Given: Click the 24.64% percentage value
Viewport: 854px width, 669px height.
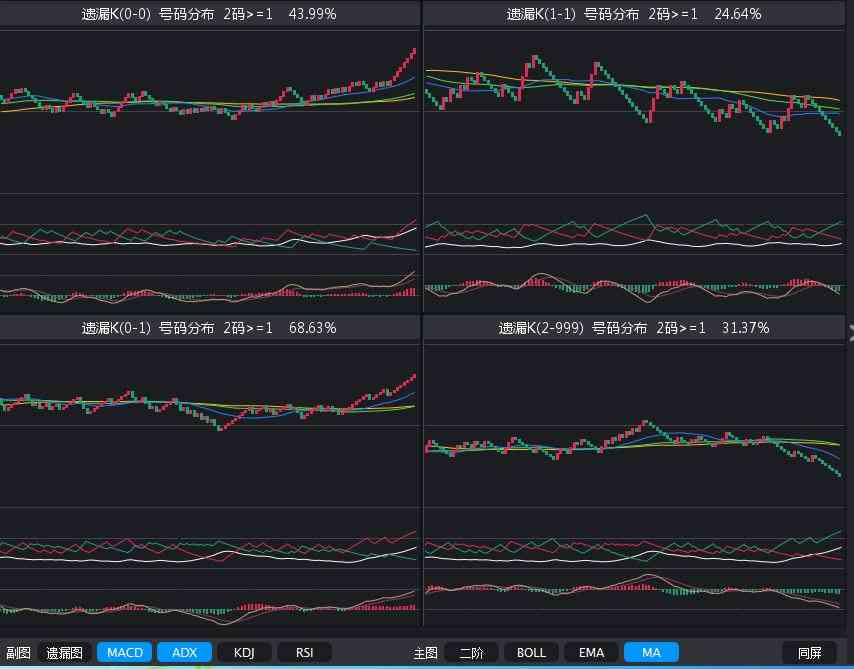Looking at the screenshot, I should (x=737, y=14).
